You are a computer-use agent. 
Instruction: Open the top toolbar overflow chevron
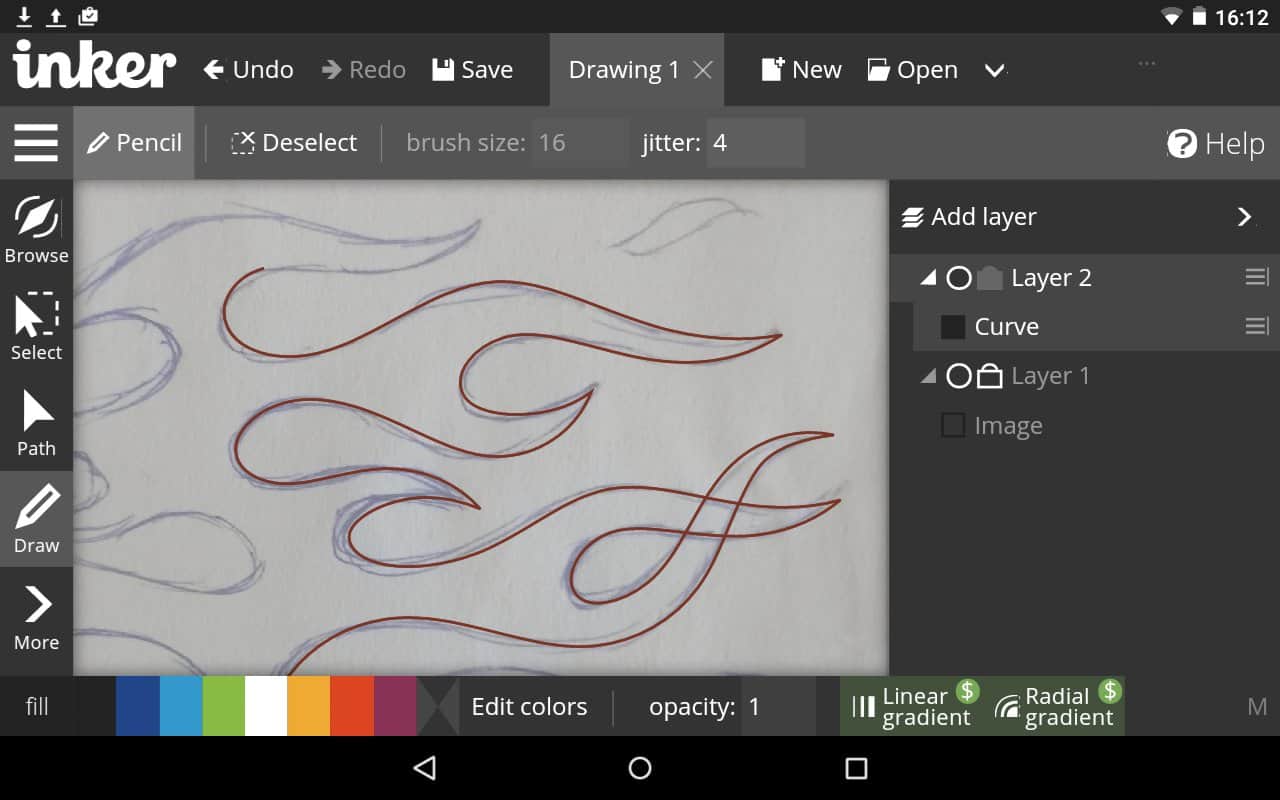coord(994,70)
